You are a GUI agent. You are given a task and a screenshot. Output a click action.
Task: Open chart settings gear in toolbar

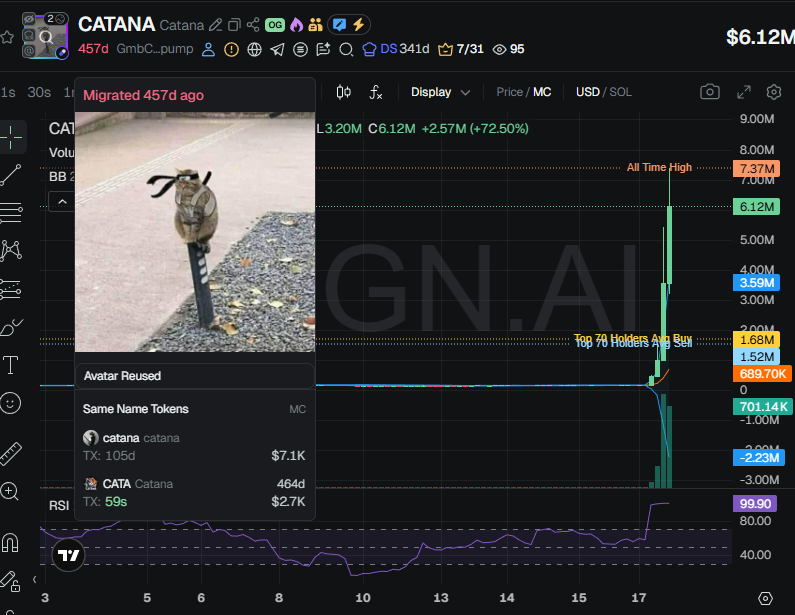(774, 92)
